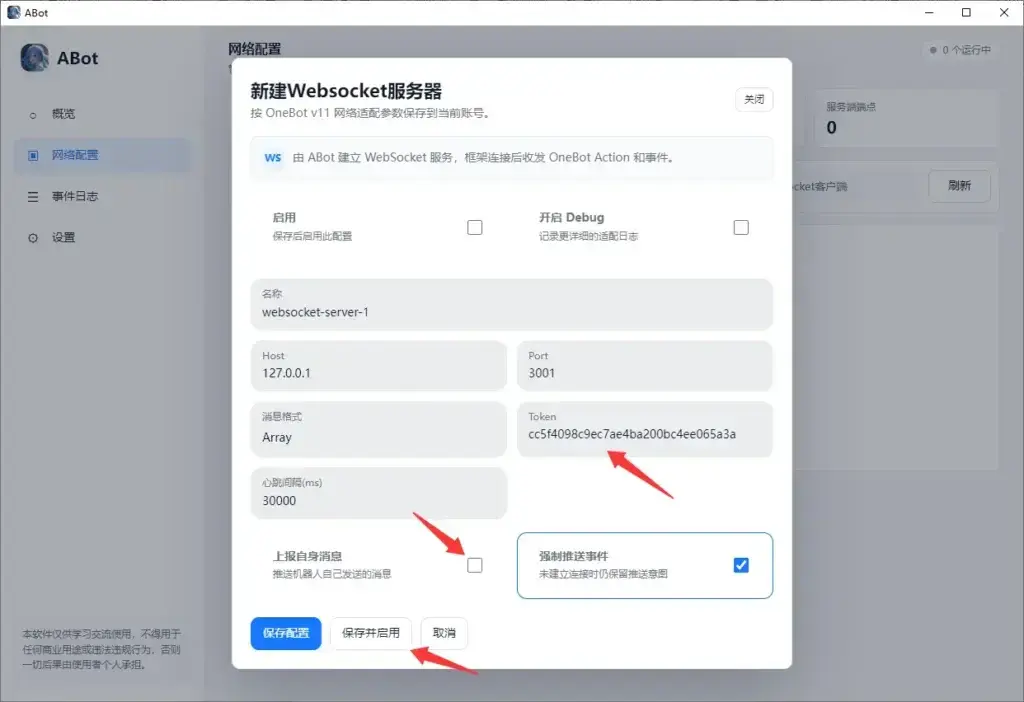
Task: Close the dialog via 关闭 button
Action: [754, 99]
